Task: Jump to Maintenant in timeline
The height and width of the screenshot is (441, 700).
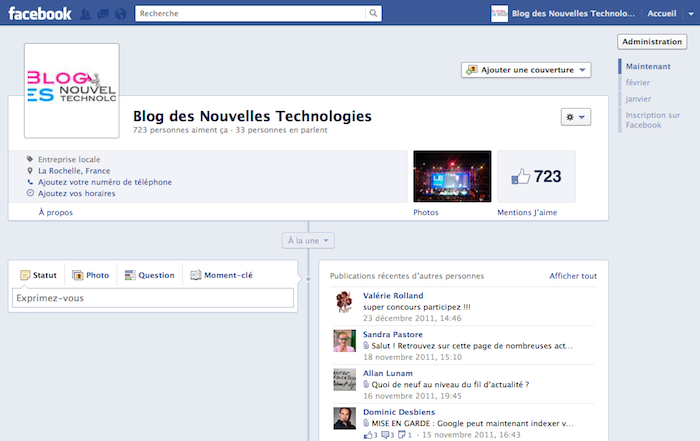Action: (x=648, y=67)
